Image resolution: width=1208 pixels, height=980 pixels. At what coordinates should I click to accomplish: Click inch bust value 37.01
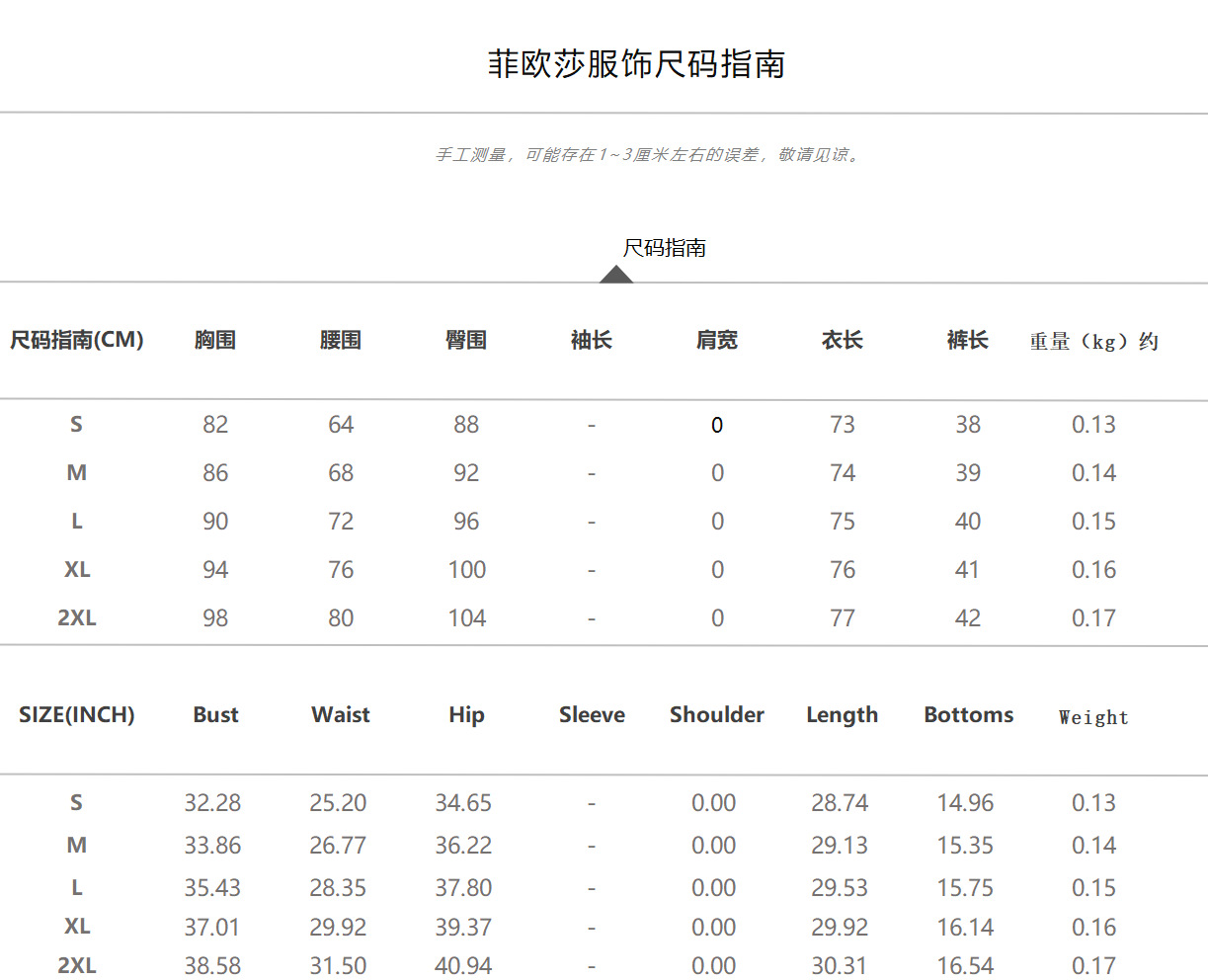pyautogui.click(x=212, y=928)
